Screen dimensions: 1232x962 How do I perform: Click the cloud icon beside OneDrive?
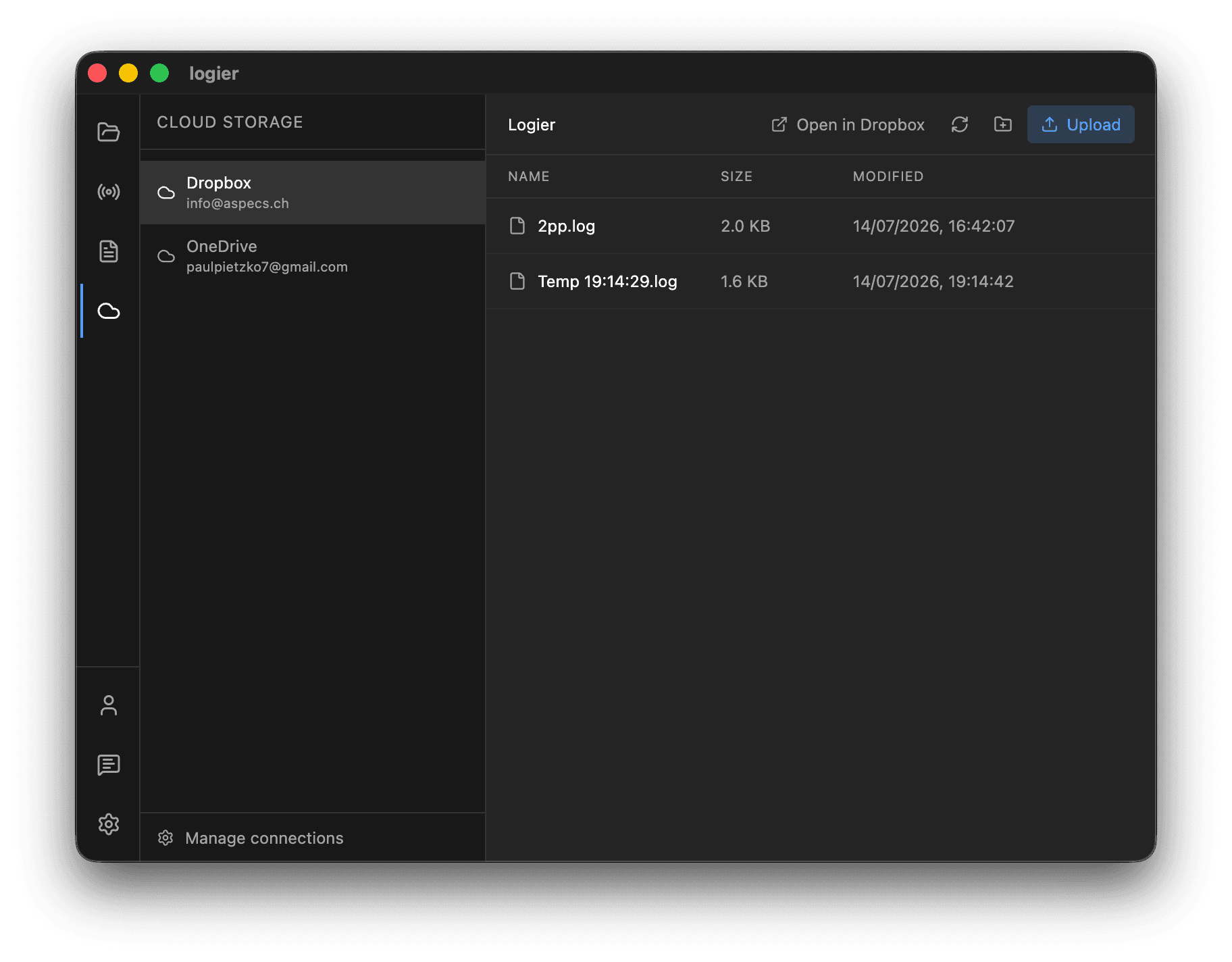pos(166,256)
